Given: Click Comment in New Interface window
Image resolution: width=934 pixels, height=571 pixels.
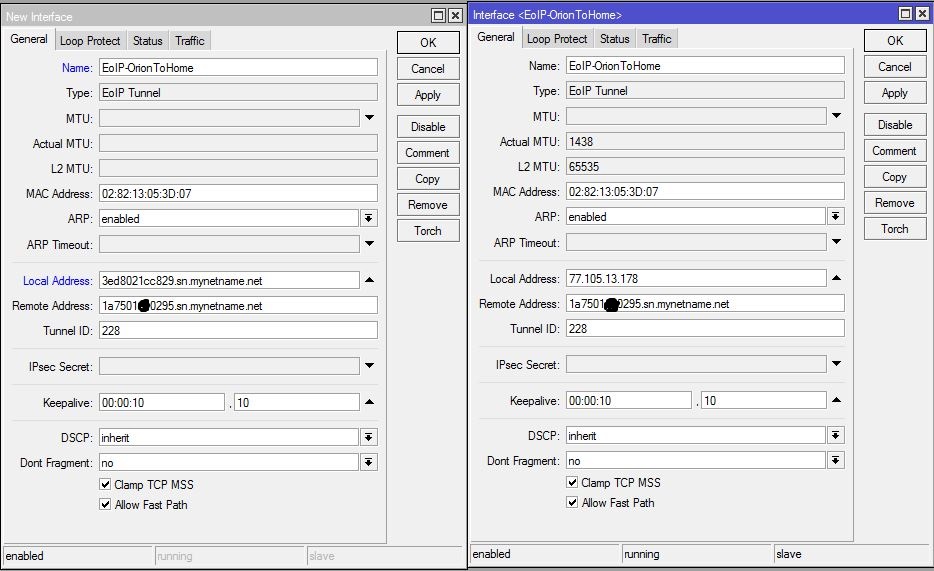Looking at the screenshot, I should (x=428, y=153).
